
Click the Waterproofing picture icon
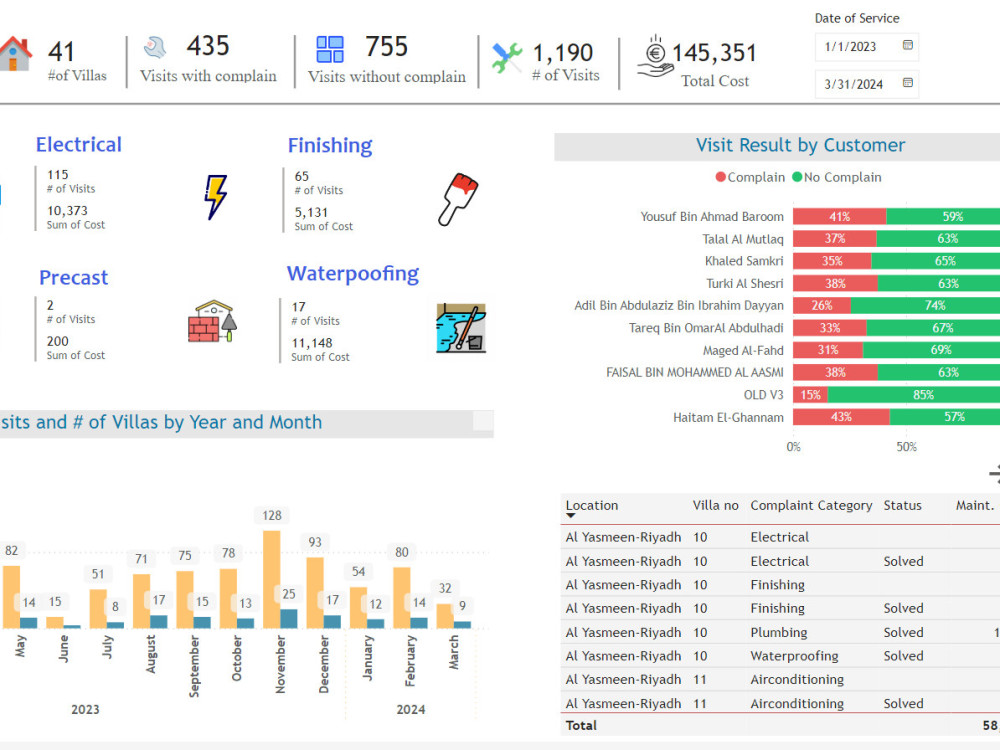point(462,326)
